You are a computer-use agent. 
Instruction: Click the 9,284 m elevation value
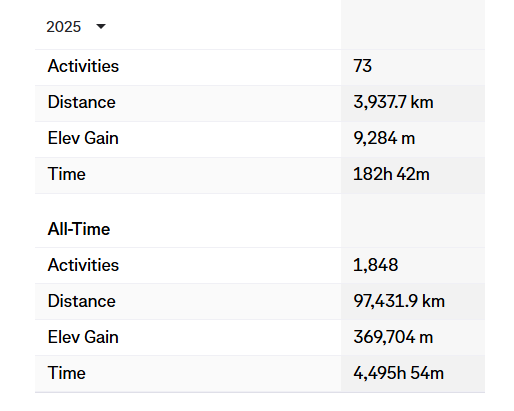pos(384,138)
